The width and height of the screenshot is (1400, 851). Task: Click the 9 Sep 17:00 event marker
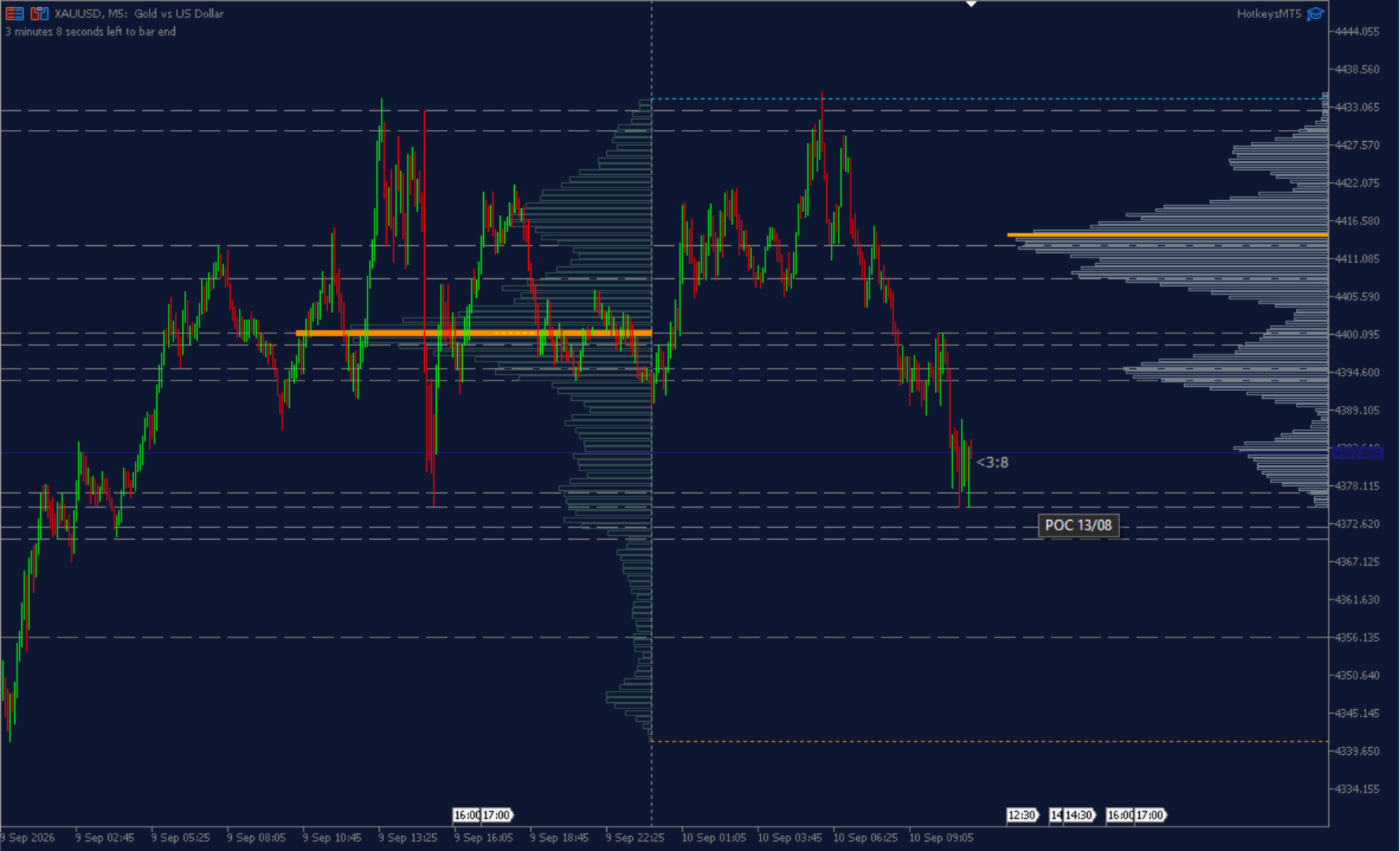497,815
